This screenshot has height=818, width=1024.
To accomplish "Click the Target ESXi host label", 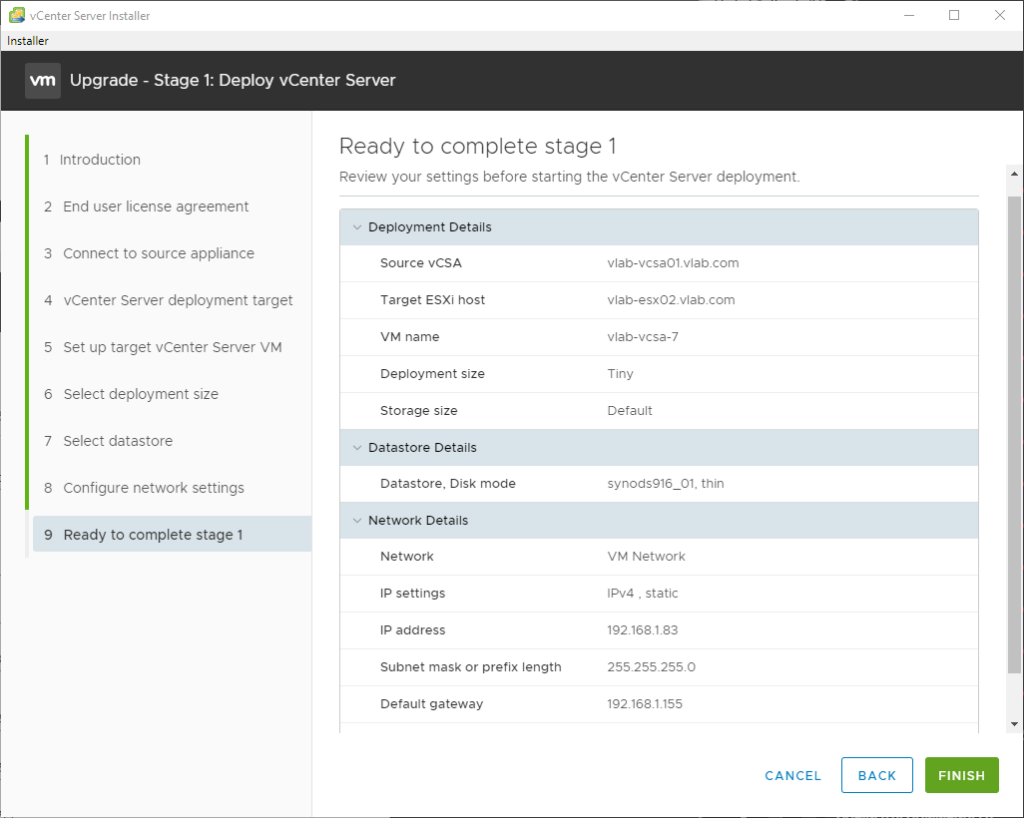I will pyautogui.click(x=432, y=300).
